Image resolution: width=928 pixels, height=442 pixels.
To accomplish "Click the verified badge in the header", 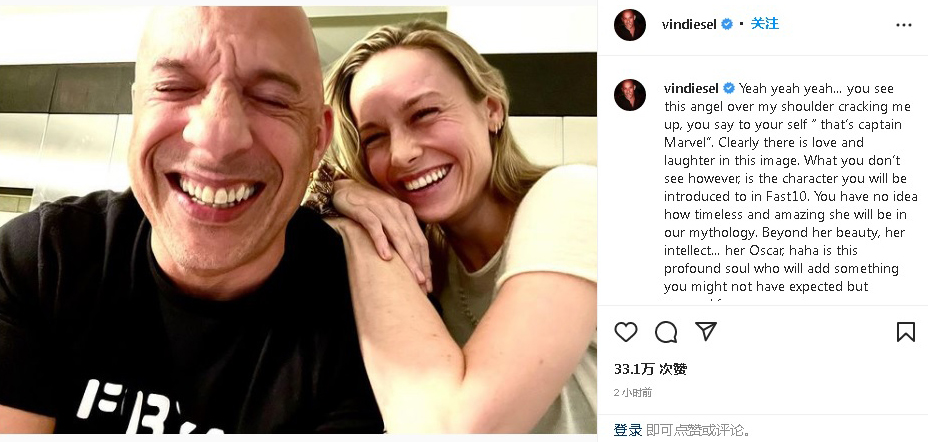I will [x=727, y=24].
